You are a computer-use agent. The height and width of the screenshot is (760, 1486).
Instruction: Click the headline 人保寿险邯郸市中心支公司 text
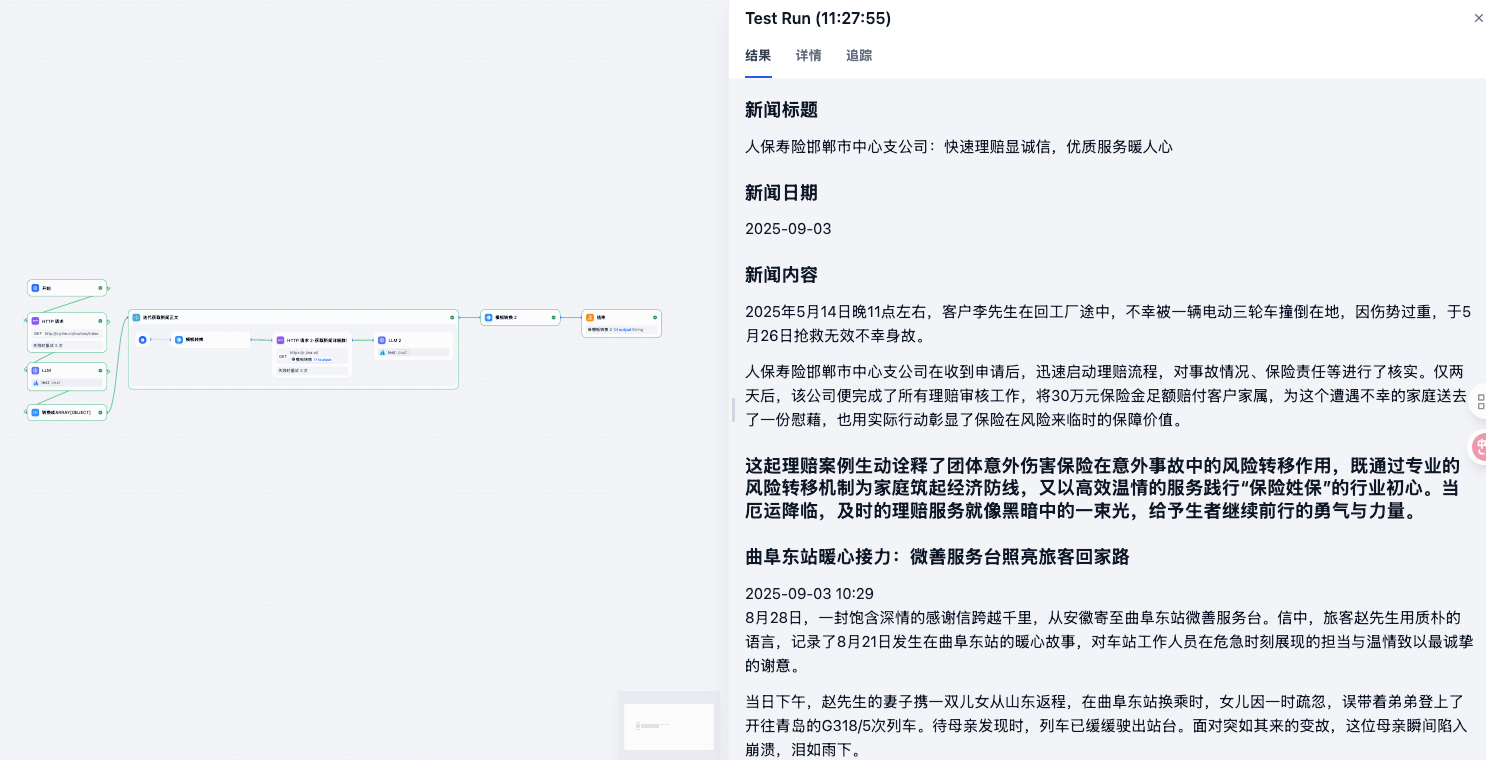tap(958, 147)
